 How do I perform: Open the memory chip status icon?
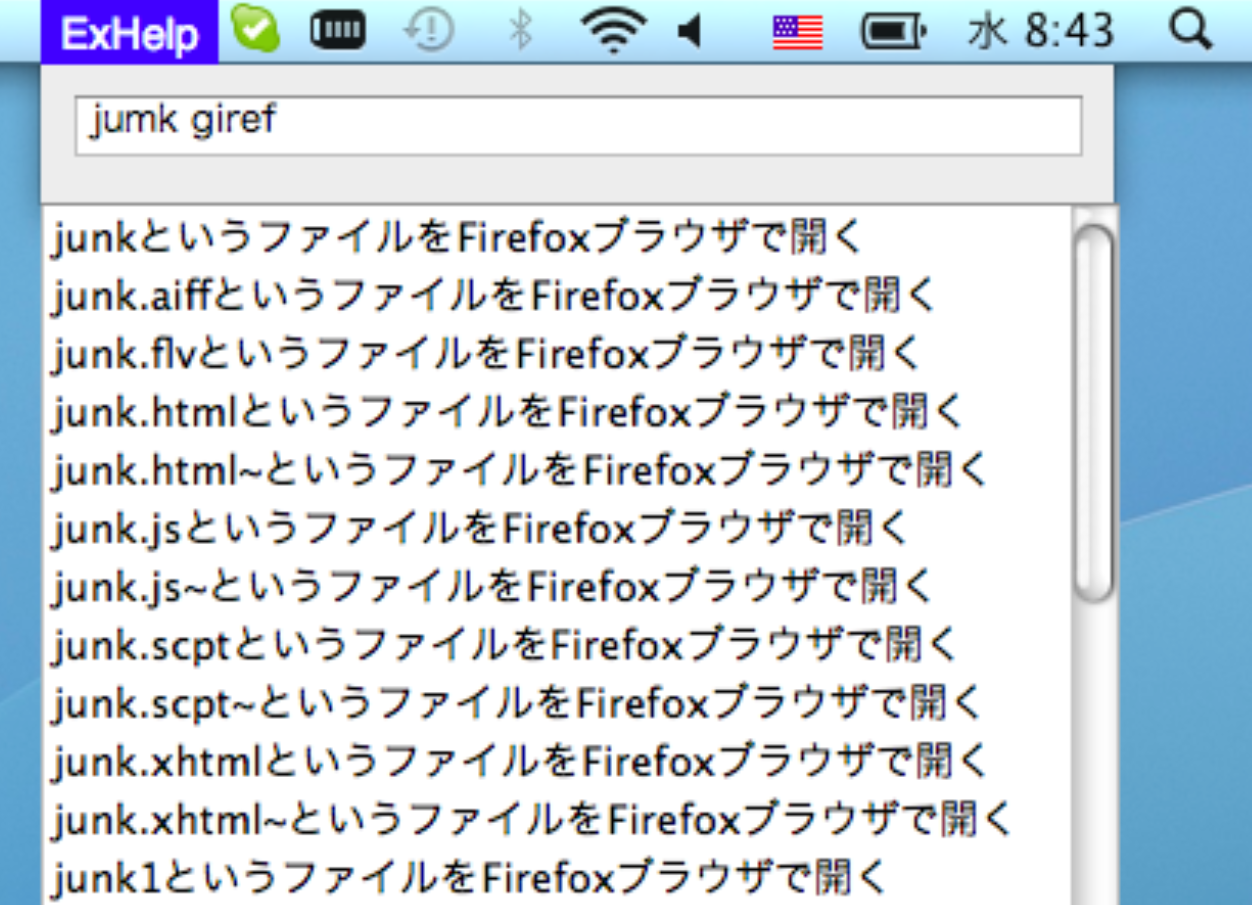coord(338,31)
